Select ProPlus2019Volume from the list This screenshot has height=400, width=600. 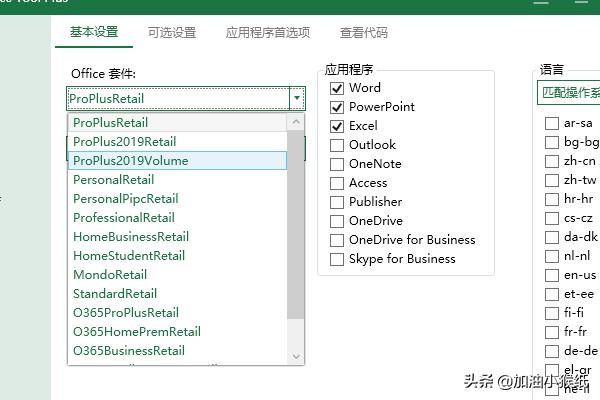coord(130,161)
